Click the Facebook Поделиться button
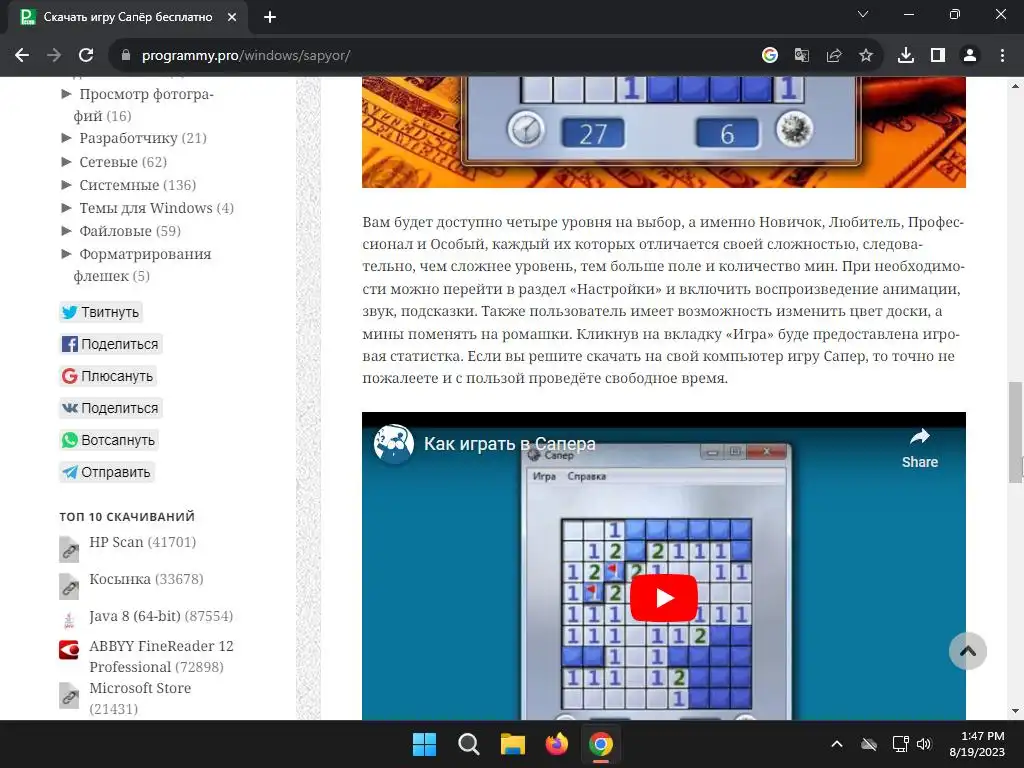The height and width of the screenshot is (768, 1024). (x=110, y=344)
